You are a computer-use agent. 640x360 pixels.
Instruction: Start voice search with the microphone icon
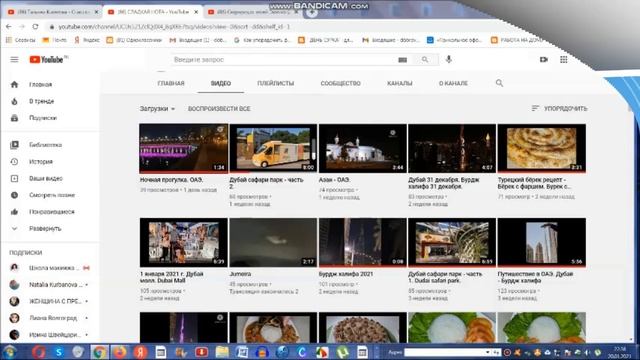point(449,60)
